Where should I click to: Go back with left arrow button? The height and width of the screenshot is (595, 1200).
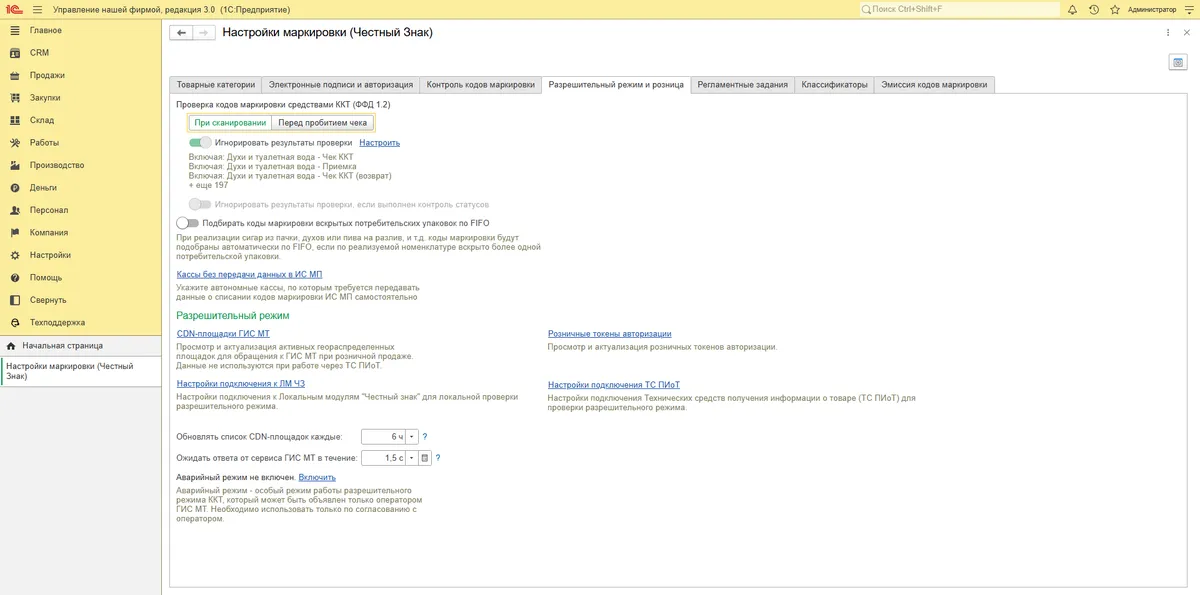pos(182,33)
